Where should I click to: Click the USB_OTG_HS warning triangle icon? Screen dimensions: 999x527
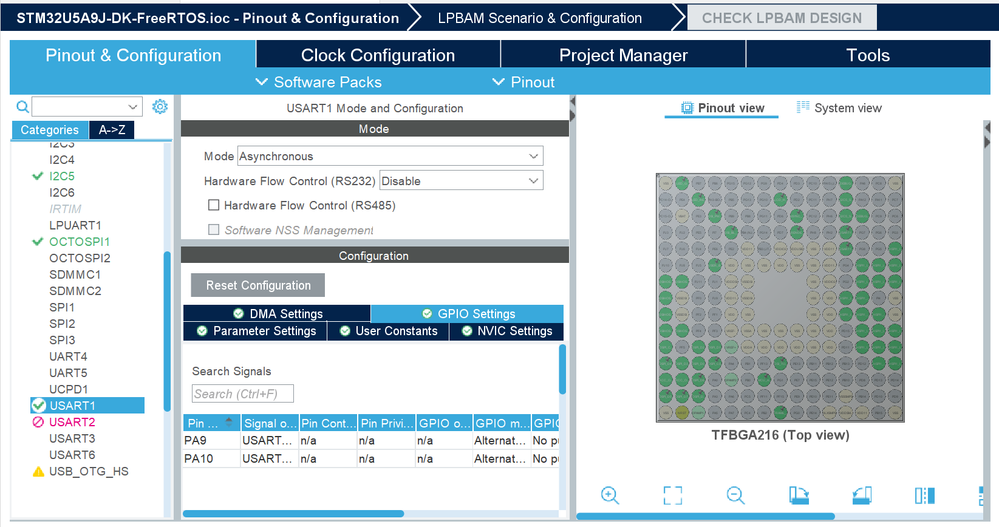[x=38, y=472]
